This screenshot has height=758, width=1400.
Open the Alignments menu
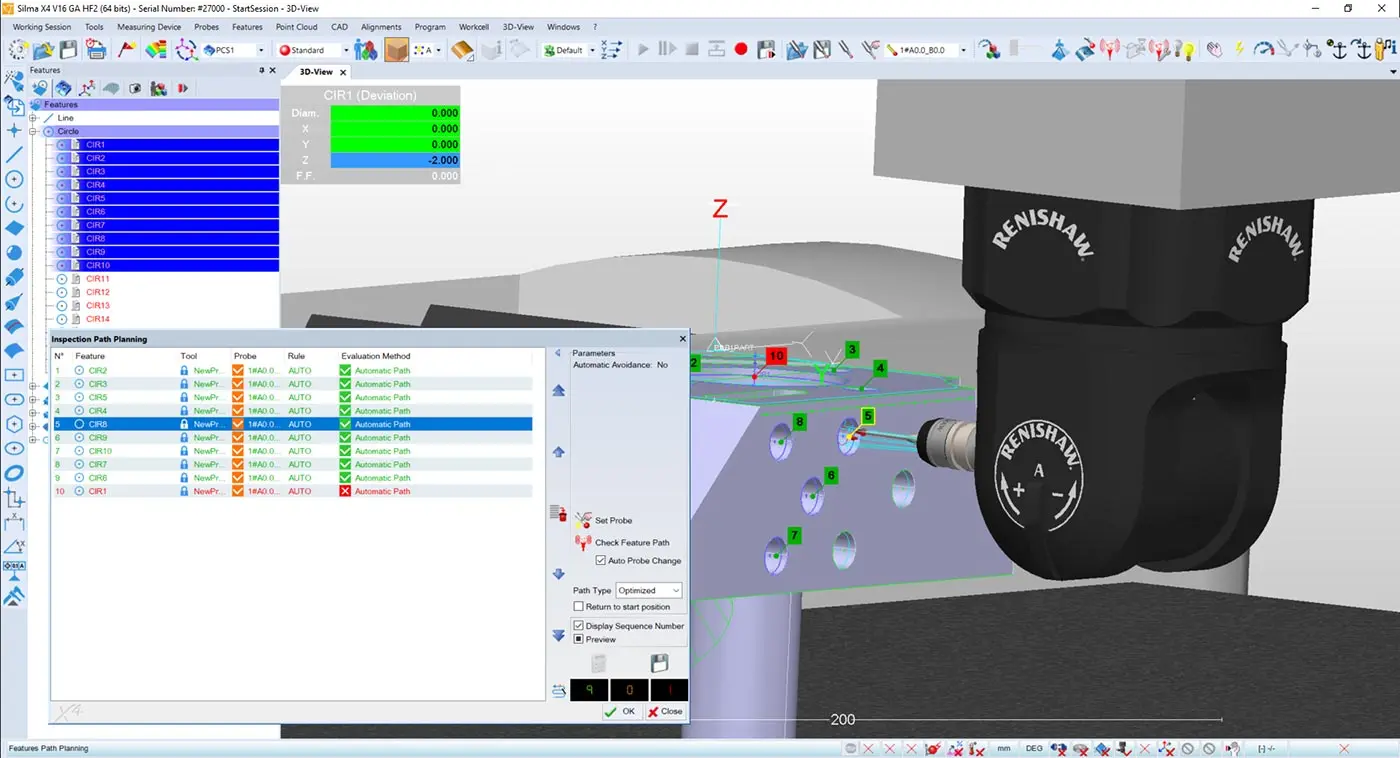[380, 27]
